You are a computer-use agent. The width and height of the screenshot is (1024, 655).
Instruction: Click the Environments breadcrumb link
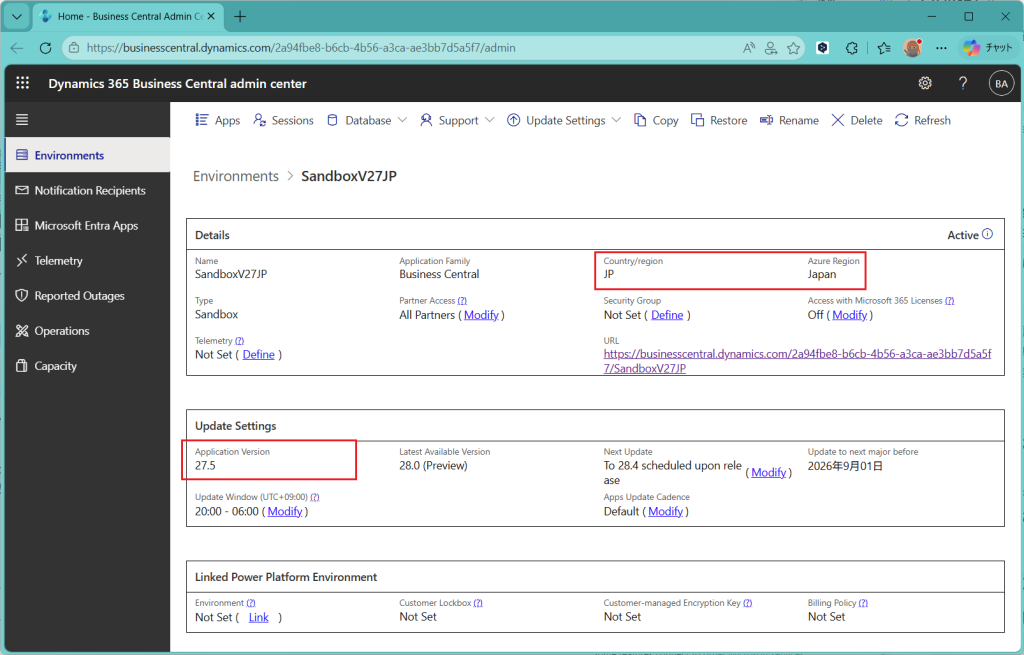pos(236,176)
